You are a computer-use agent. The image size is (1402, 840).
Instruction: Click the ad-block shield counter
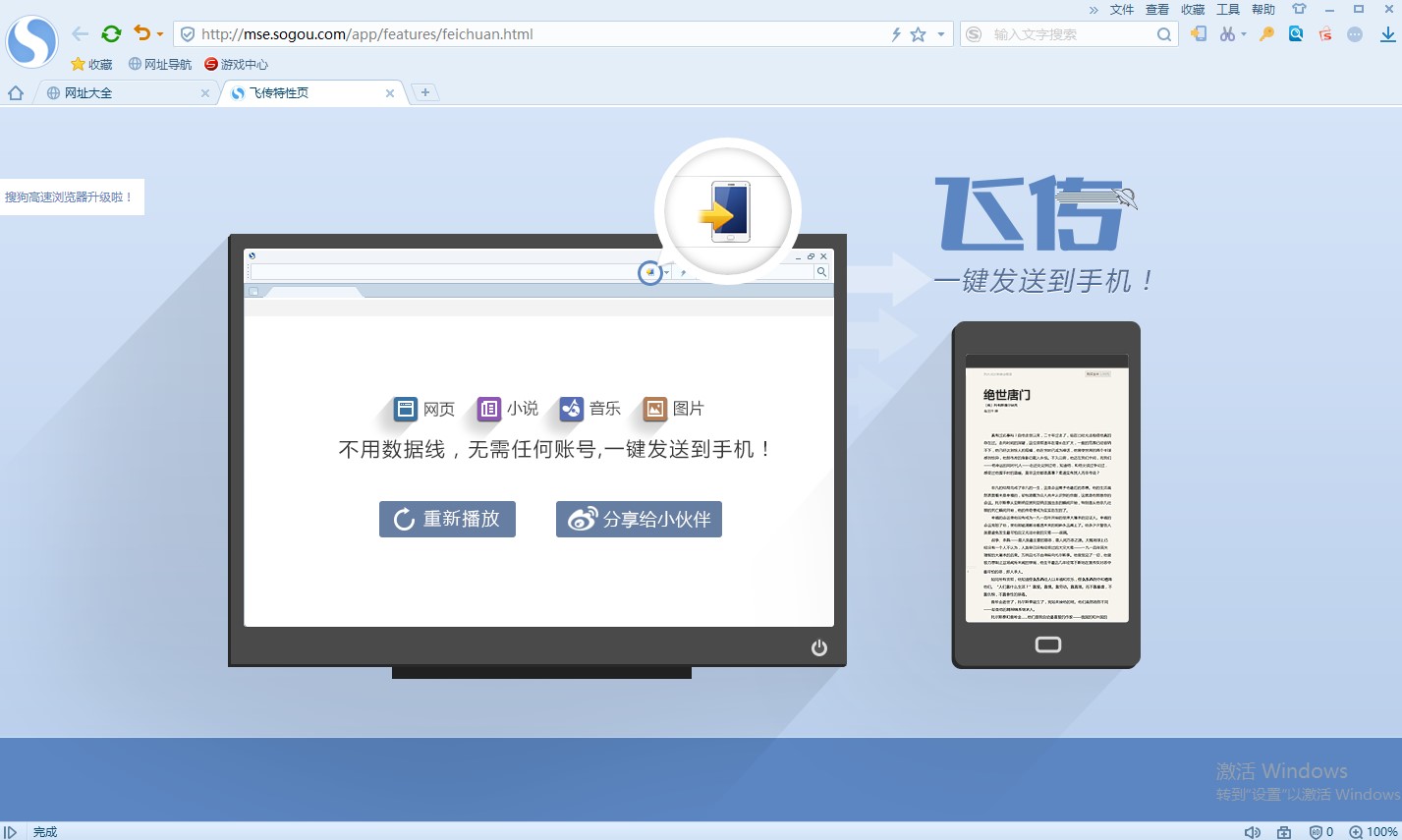(1321, 832)
